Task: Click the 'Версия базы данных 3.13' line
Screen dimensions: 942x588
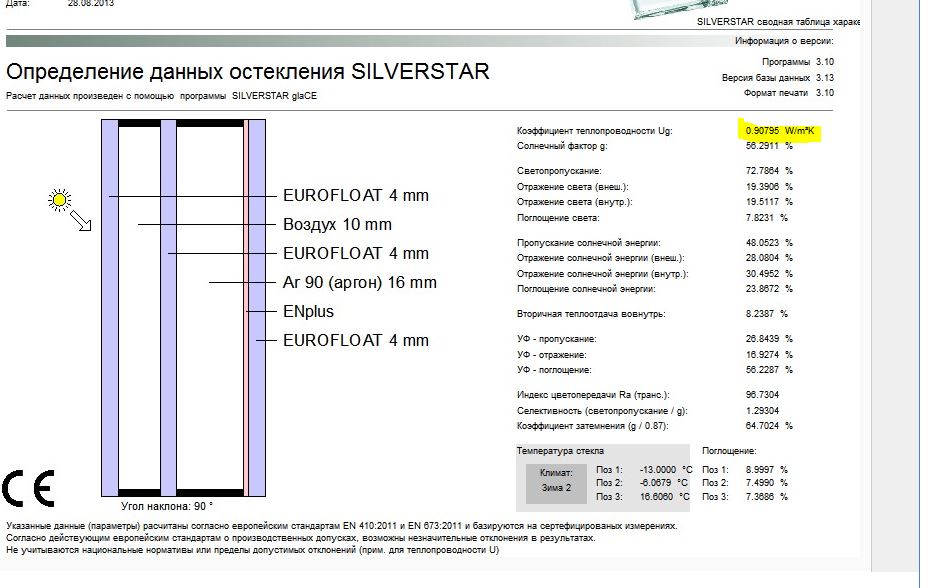Action: pyautogui.click(x=777, y=78)
